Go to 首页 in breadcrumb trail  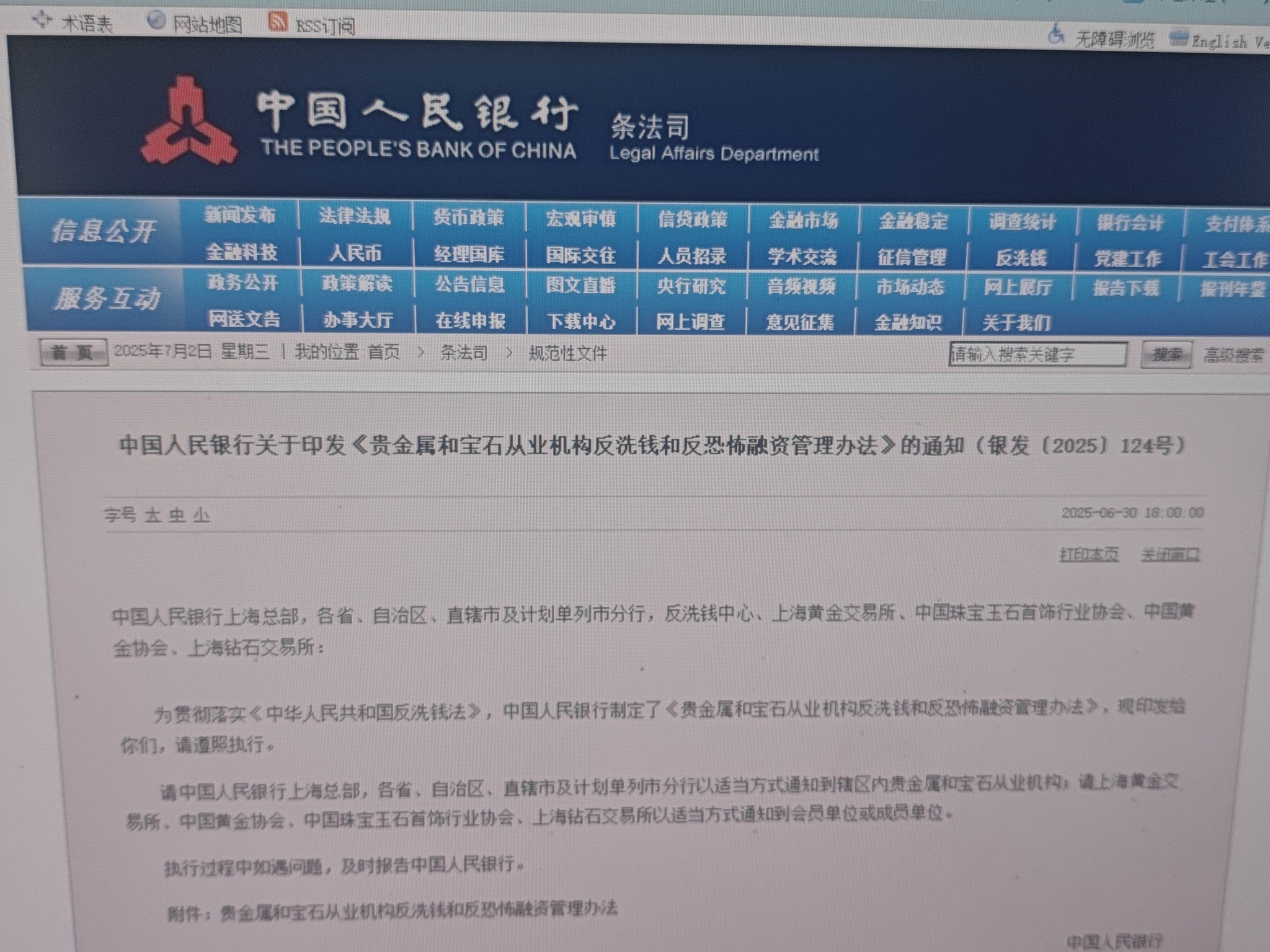384,352
